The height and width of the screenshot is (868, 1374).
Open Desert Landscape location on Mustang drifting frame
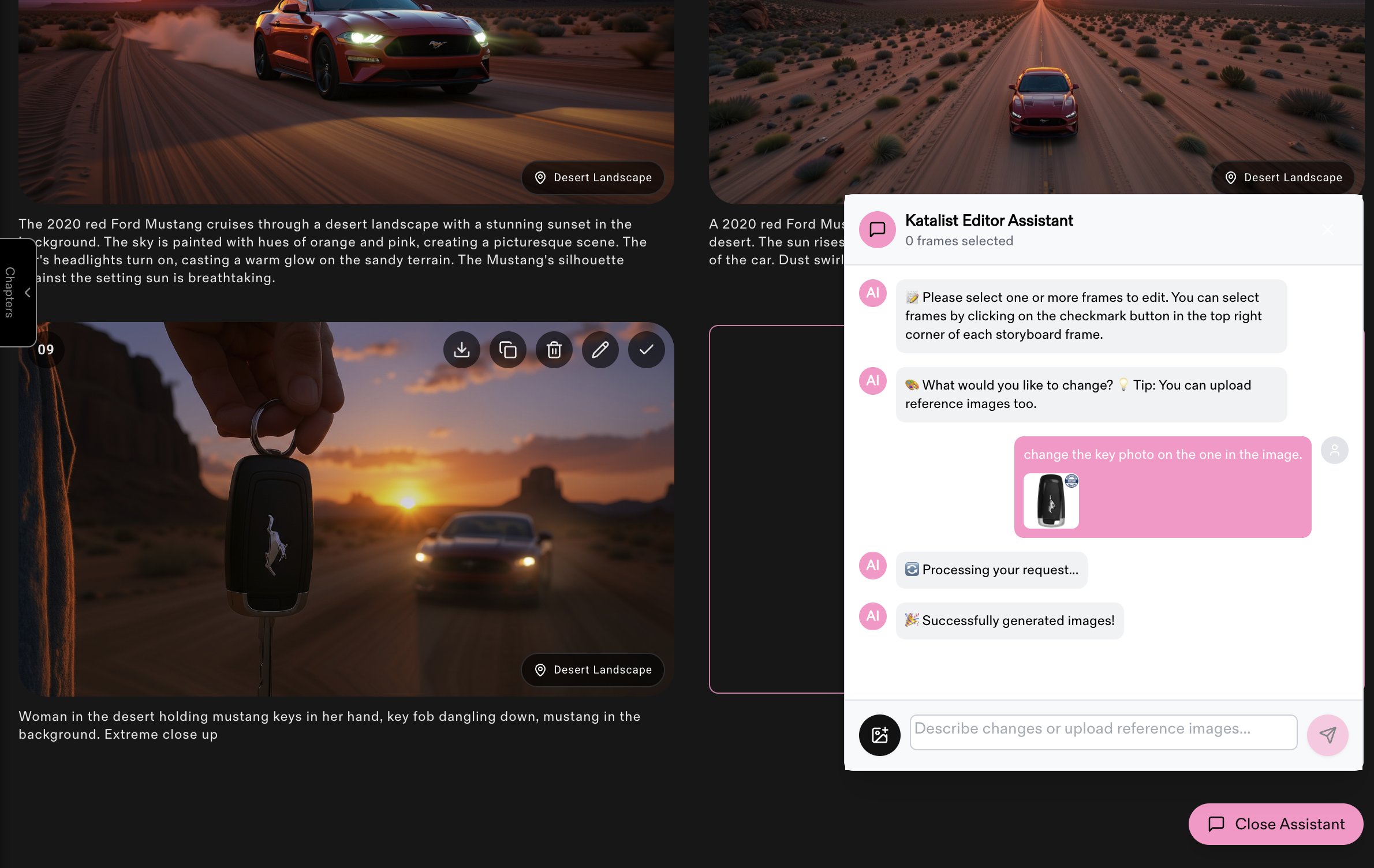[x=593, y=178]
